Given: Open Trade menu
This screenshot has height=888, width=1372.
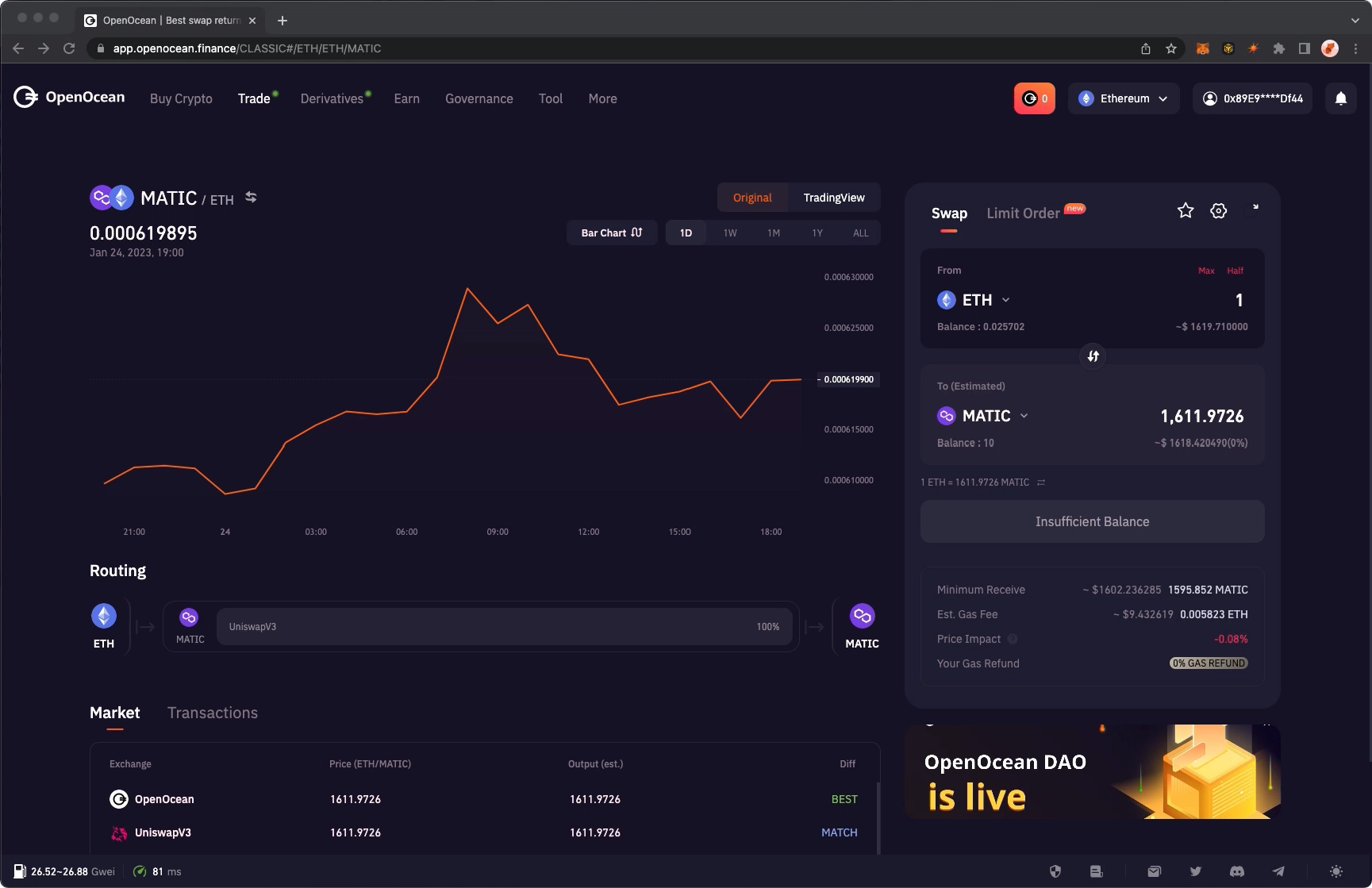Looking at the screenshot, I should pyautogui.click(x=254, y=98).
